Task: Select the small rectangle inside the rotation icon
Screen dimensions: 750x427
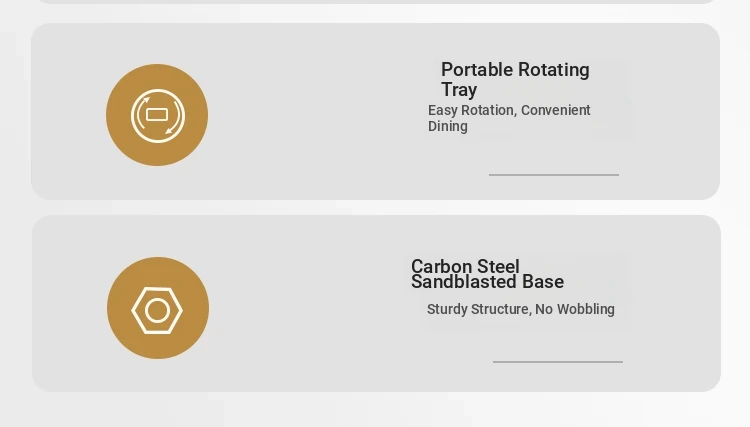Action: [156, 114]
